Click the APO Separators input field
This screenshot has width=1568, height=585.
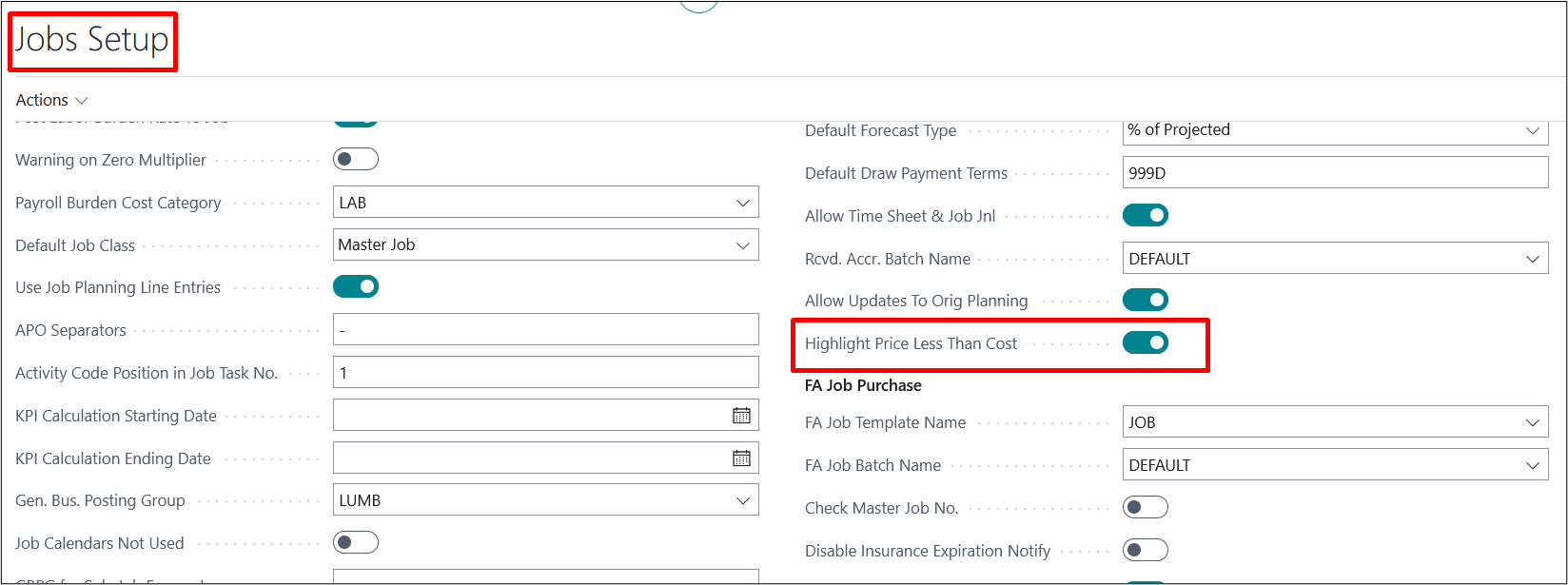click(x=545, y=330)
